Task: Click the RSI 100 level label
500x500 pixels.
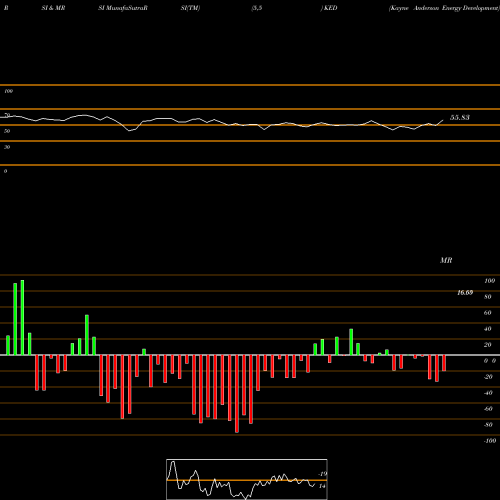Action: point(9,91)
